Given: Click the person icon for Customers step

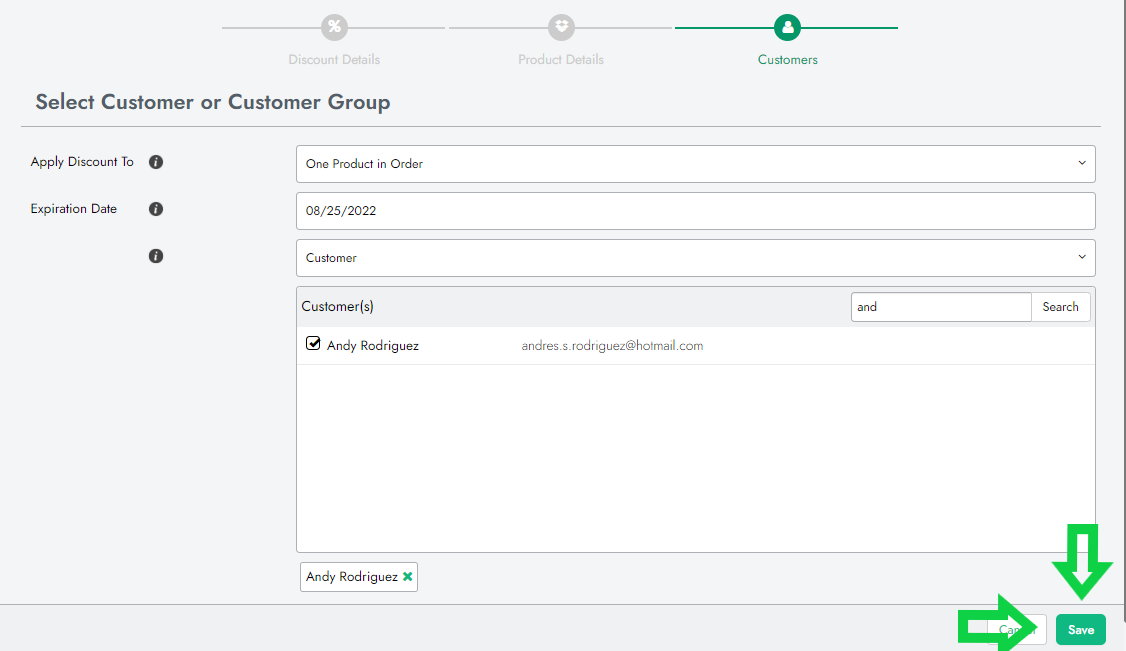Looking at the screenshot, I should point(787,27).
